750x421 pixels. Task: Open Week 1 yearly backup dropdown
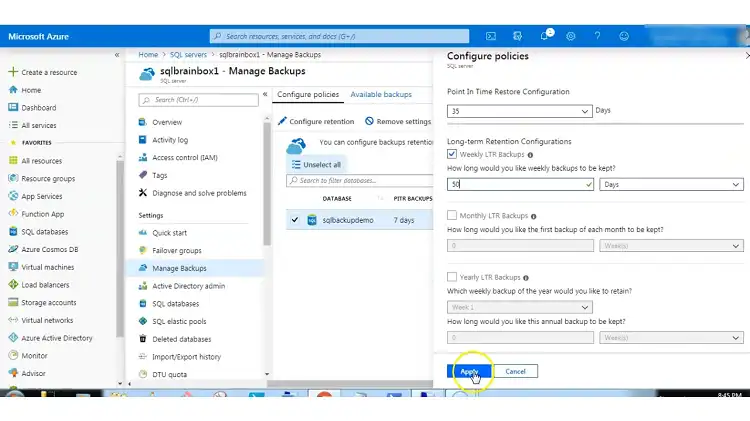pos(519,307)
